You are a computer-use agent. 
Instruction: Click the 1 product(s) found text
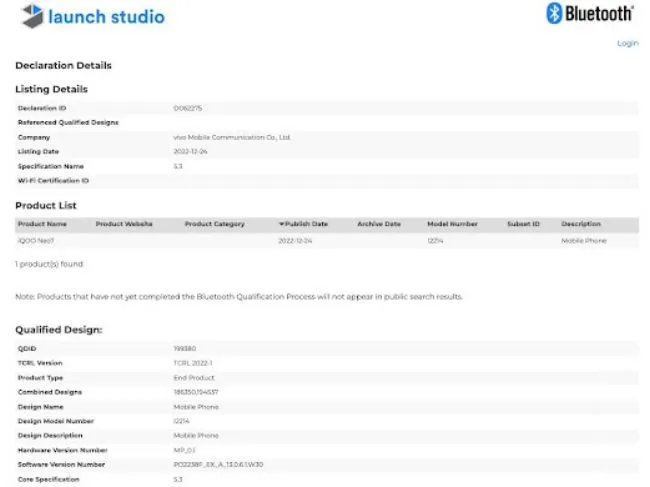pyautogui.click(x=49, y=264)
